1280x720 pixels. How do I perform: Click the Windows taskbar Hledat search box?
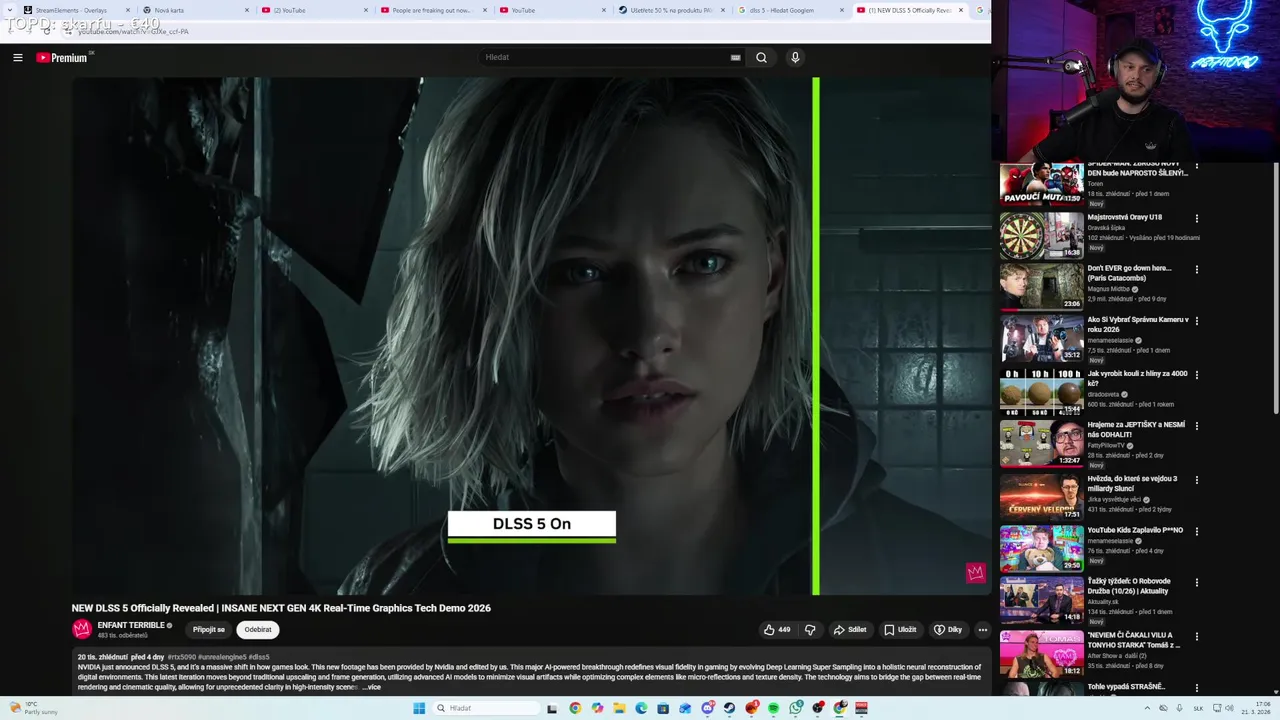[485, 708]
